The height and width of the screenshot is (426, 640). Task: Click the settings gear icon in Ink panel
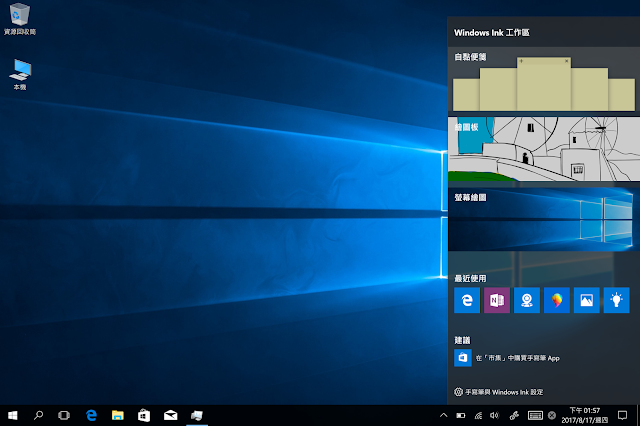pyautogui.click(x=458, y=392)
